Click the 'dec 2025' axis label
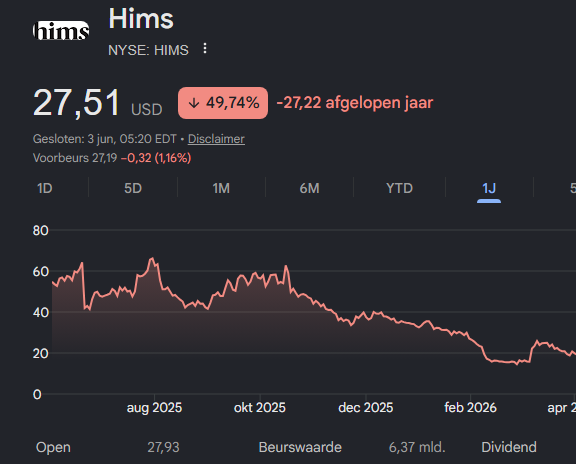Screen dimensions: 576x464 point(366,408)
